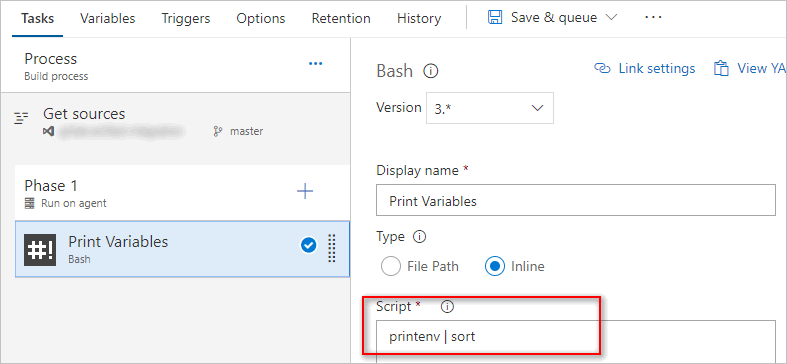Open the top toolbar more options ellipsis
The width and height of the screenshot is (787, 364).
point(653,18)
